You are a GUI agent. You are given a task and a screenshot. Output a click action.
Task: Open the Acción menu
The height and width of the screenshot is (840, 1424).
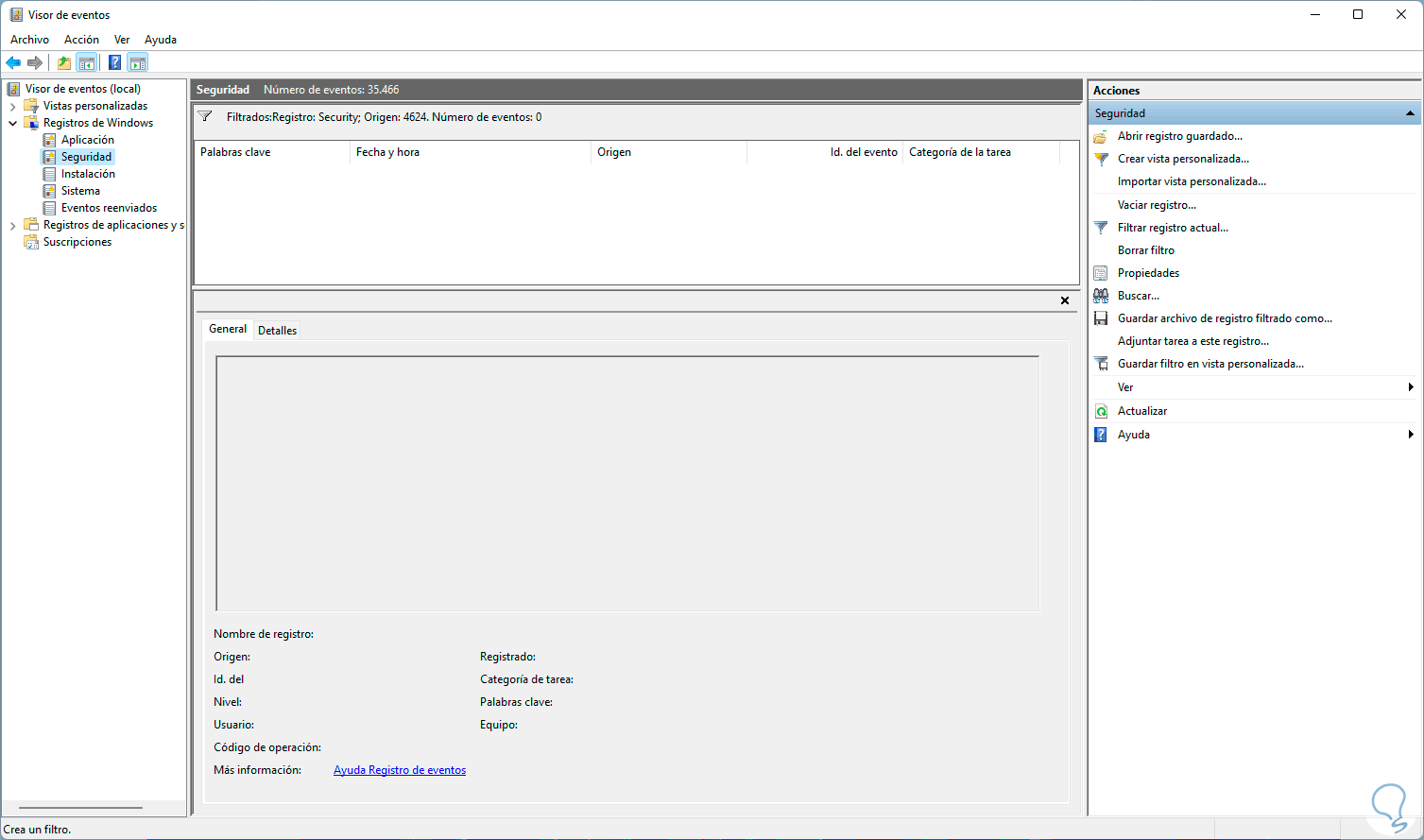tap(81, 40)
